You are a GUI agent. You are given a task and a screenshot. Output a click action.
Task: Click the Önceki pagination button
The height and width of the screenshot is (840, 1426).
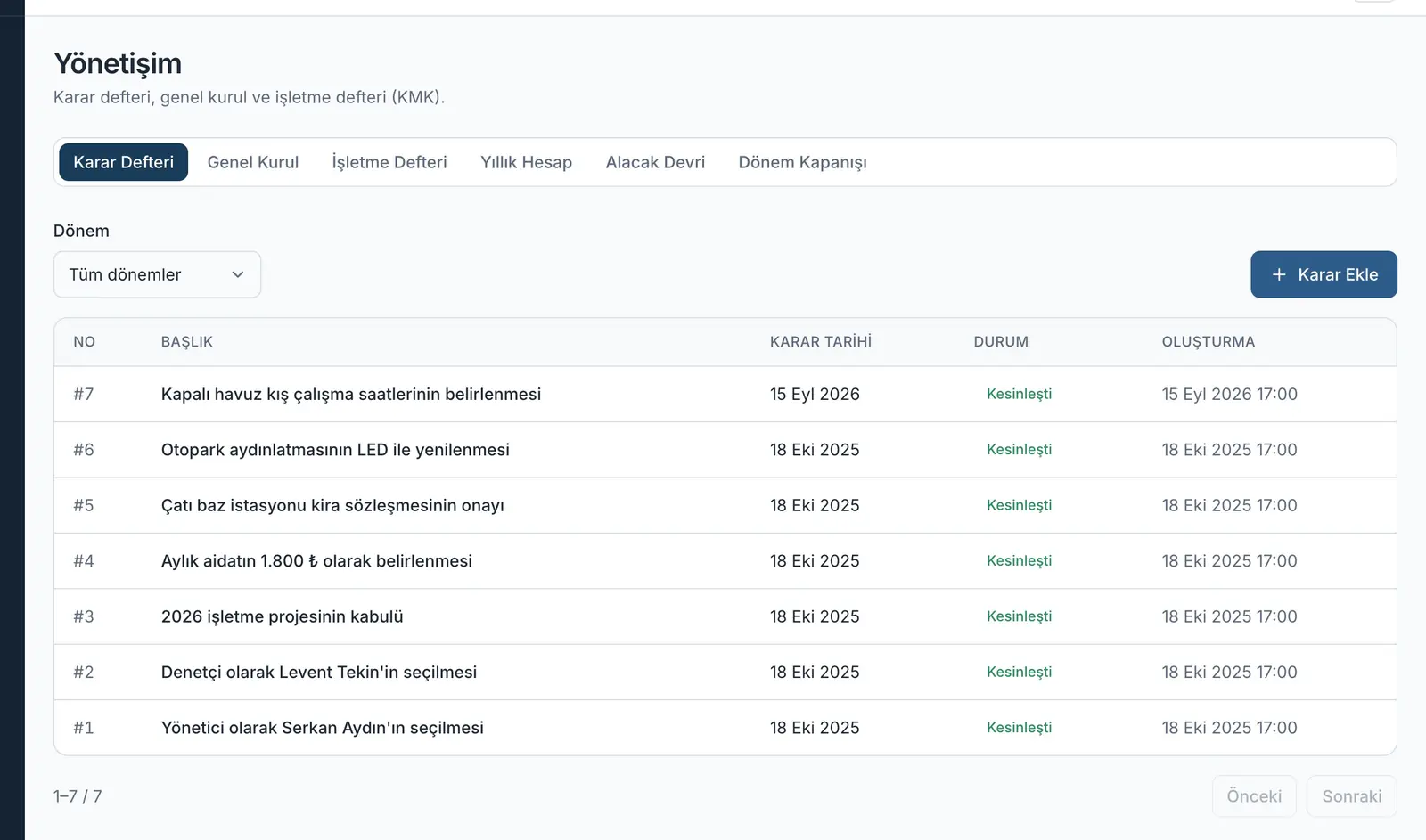point(1254,796)
